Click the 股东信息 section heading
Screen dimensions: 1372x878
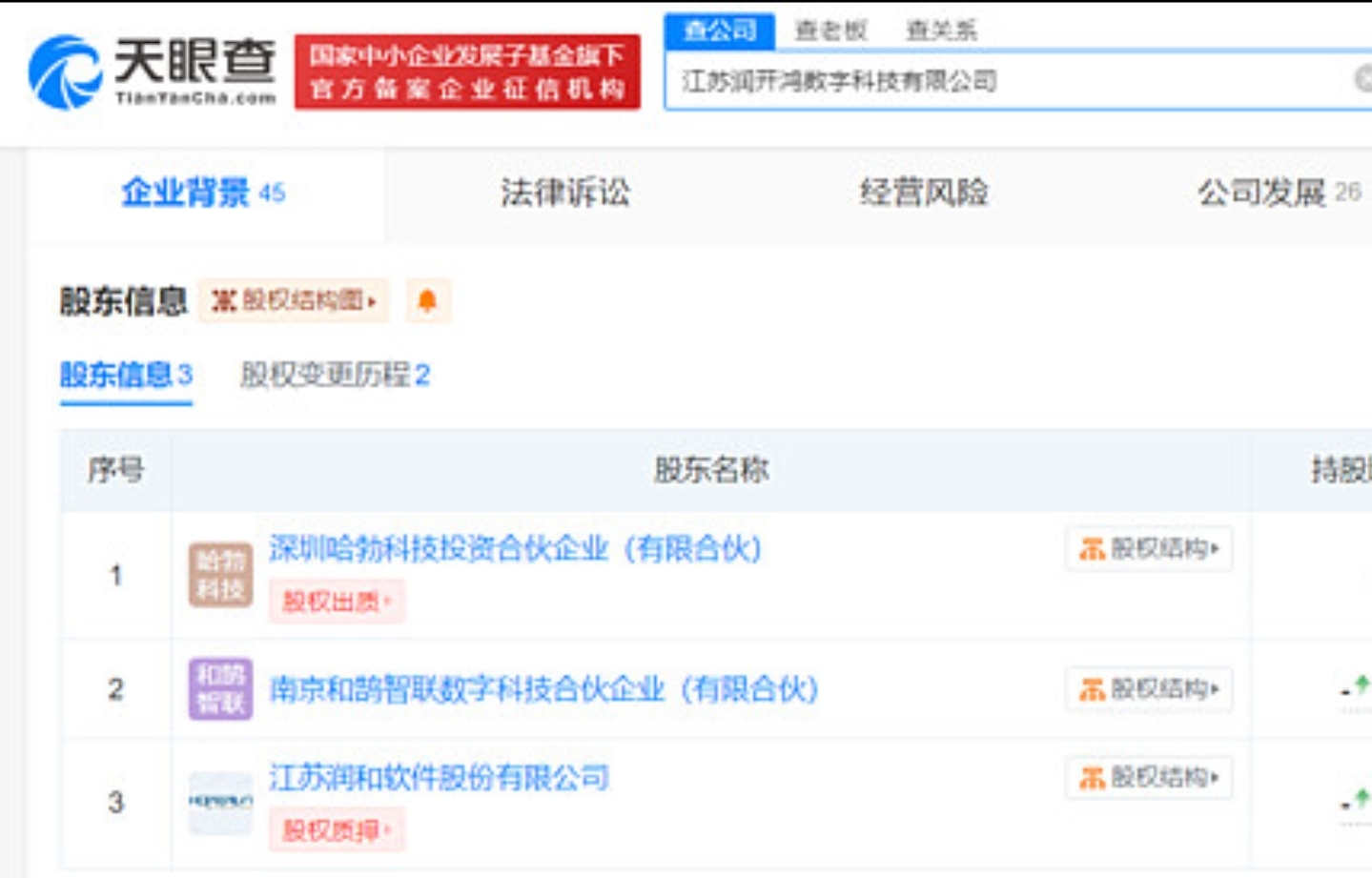click(x=123, y=301)
